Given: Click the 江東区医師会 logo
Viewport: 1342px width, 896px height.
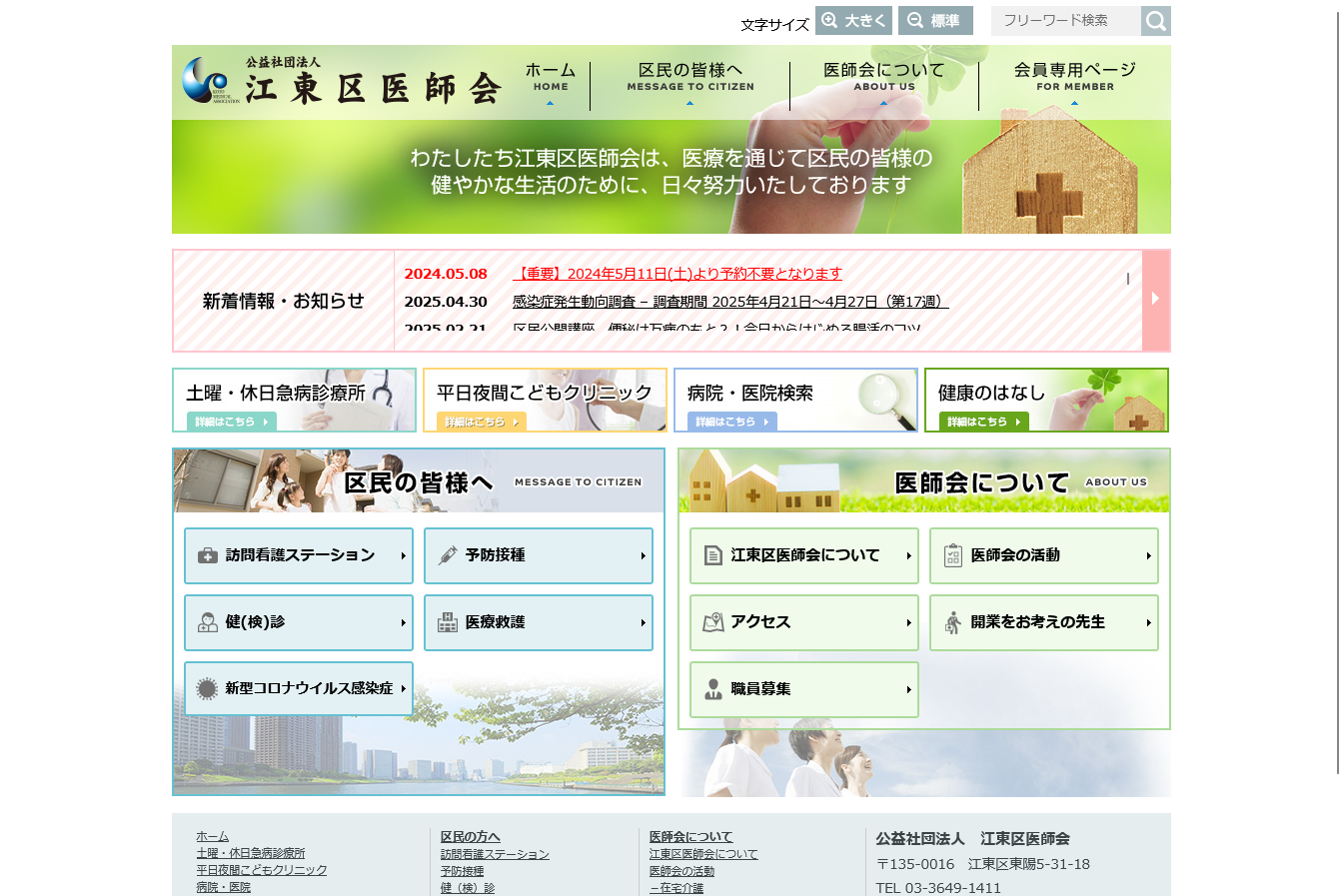Looking at the screenshot, I should tap(342, 81).
